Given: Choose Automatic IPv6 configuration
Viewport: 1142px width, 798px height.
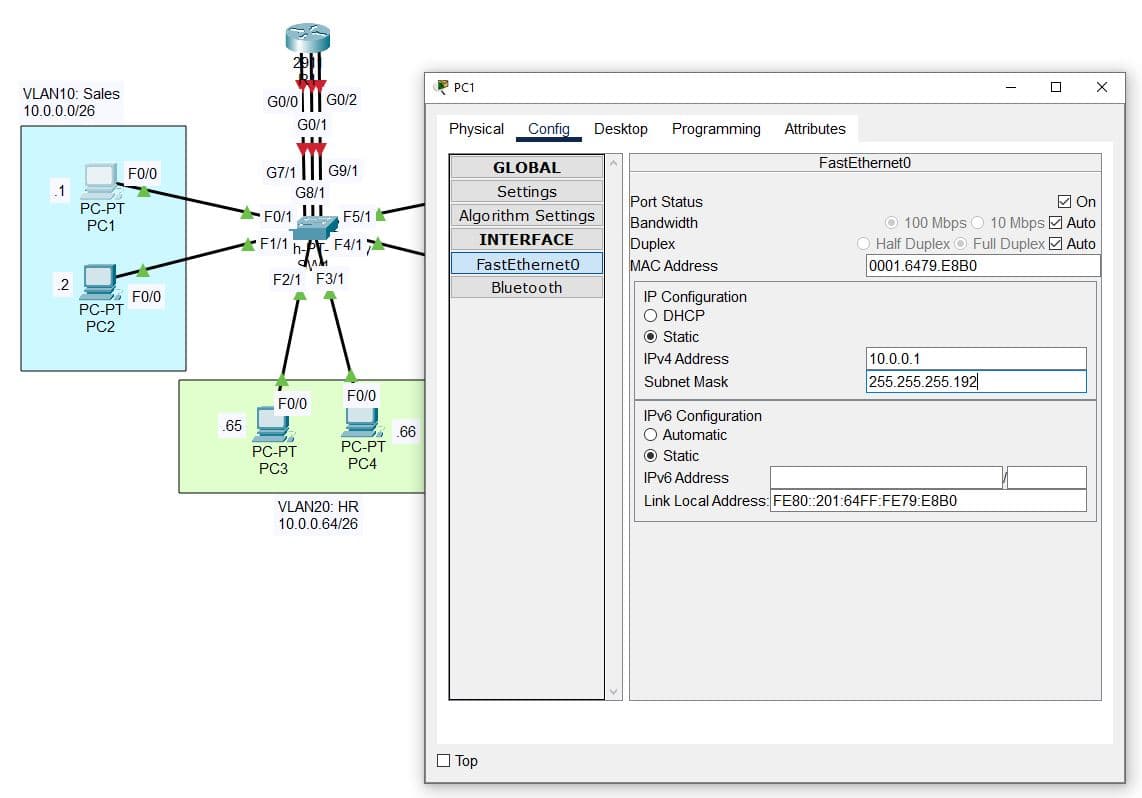Looking at the screenshot, I should tap(651, 435).
